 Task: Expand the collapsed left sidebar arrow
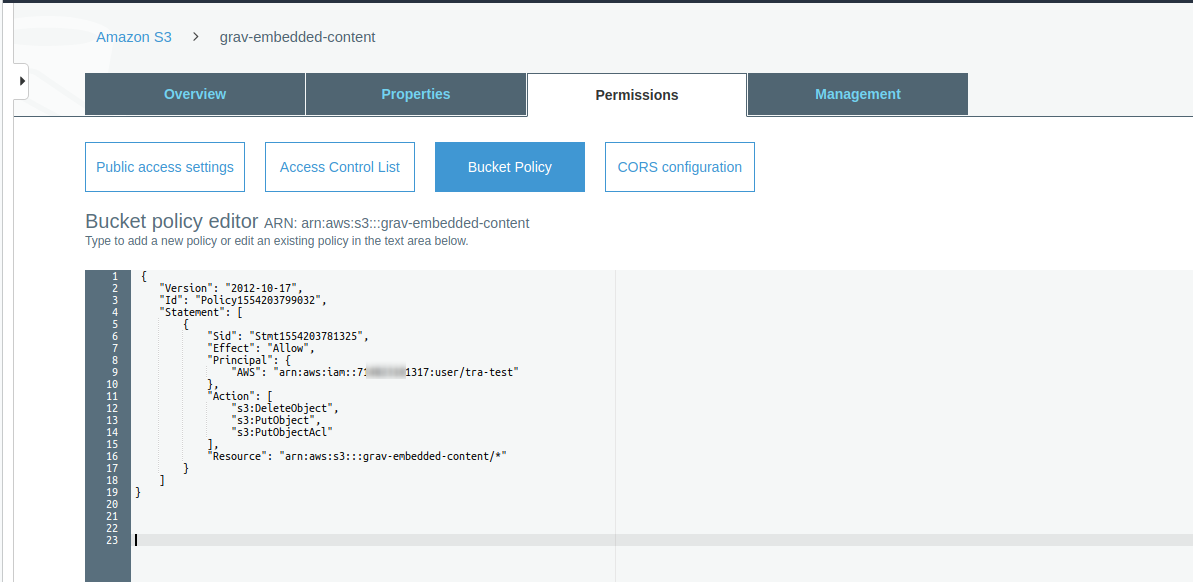[21, 79]
